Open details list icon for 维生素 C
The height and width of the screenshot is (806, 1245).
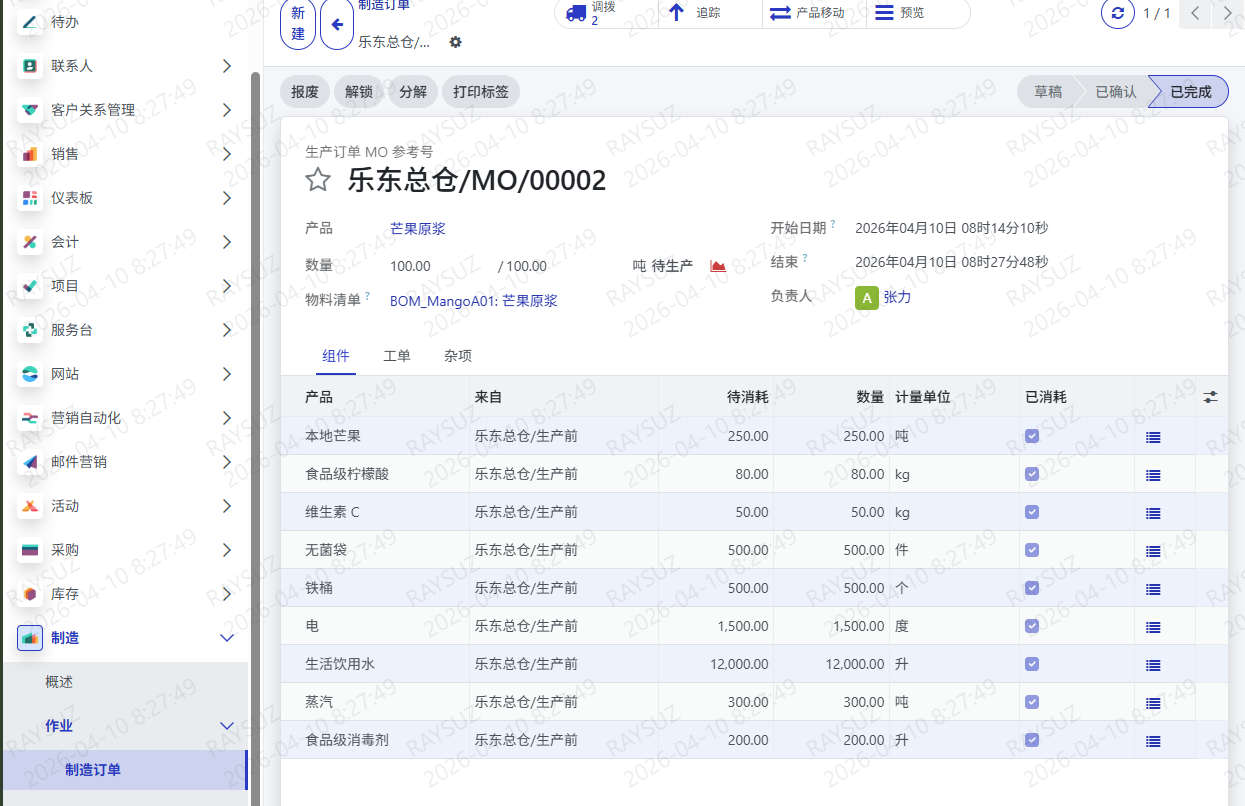click(x=1153, y=513)
